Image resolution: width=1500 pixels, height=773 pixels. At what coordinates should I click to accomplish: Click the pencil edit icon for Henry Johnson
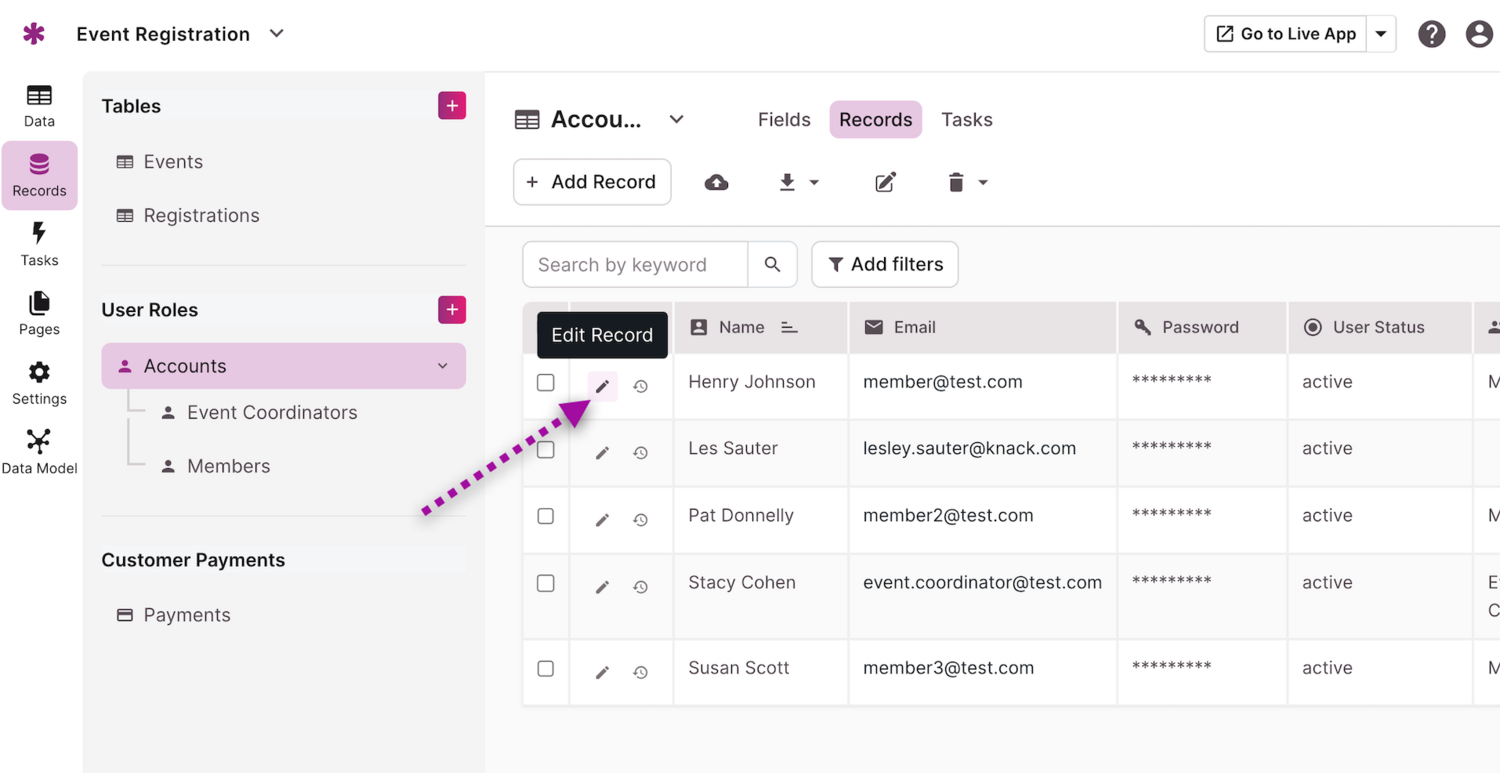[602, 386]
